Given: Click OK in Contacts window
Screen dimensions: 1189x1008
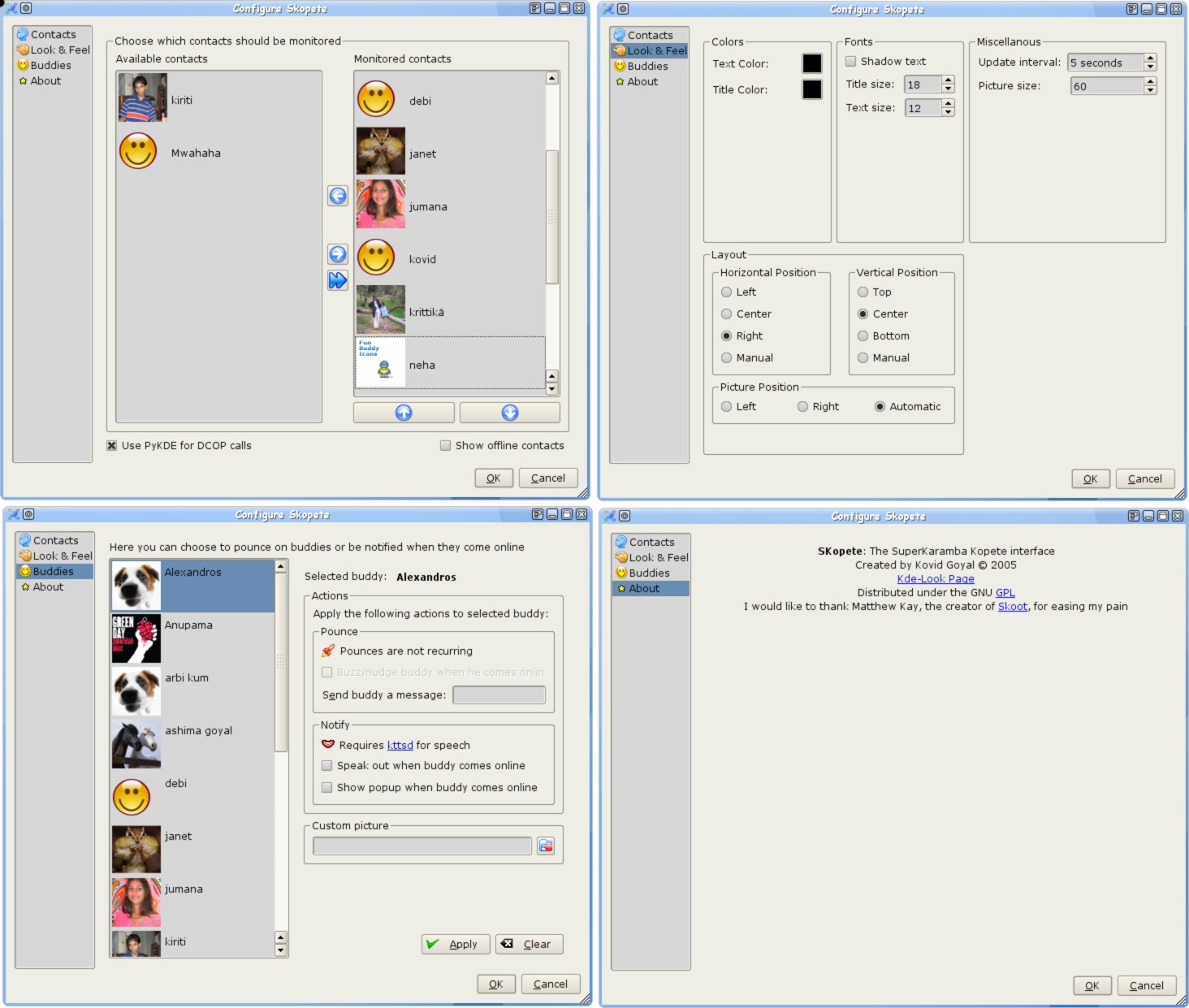Looking at the screenshot, I should click(494, 478).
